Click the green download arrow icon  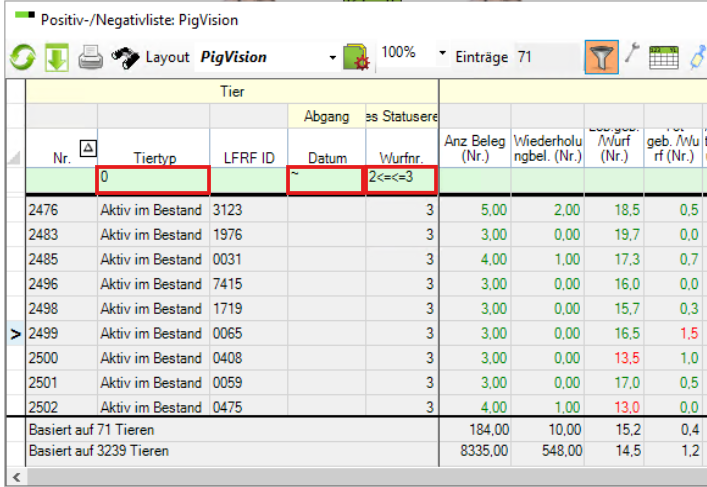click(x=57, y=58)
